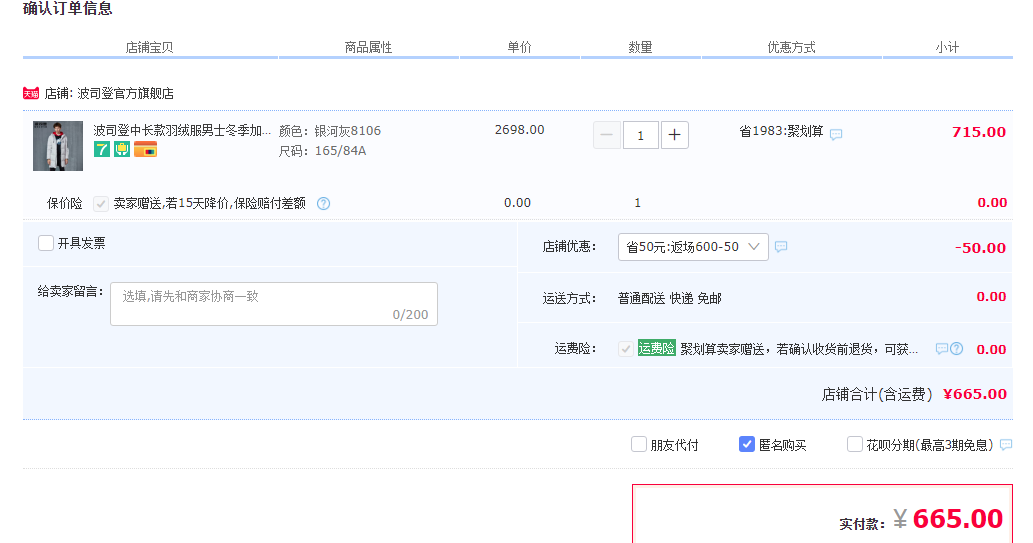Image resolution: width=1033 pixels, height=543 pixels.
Task: Click the subtotal 715.00
Action: tap(979, 132)
